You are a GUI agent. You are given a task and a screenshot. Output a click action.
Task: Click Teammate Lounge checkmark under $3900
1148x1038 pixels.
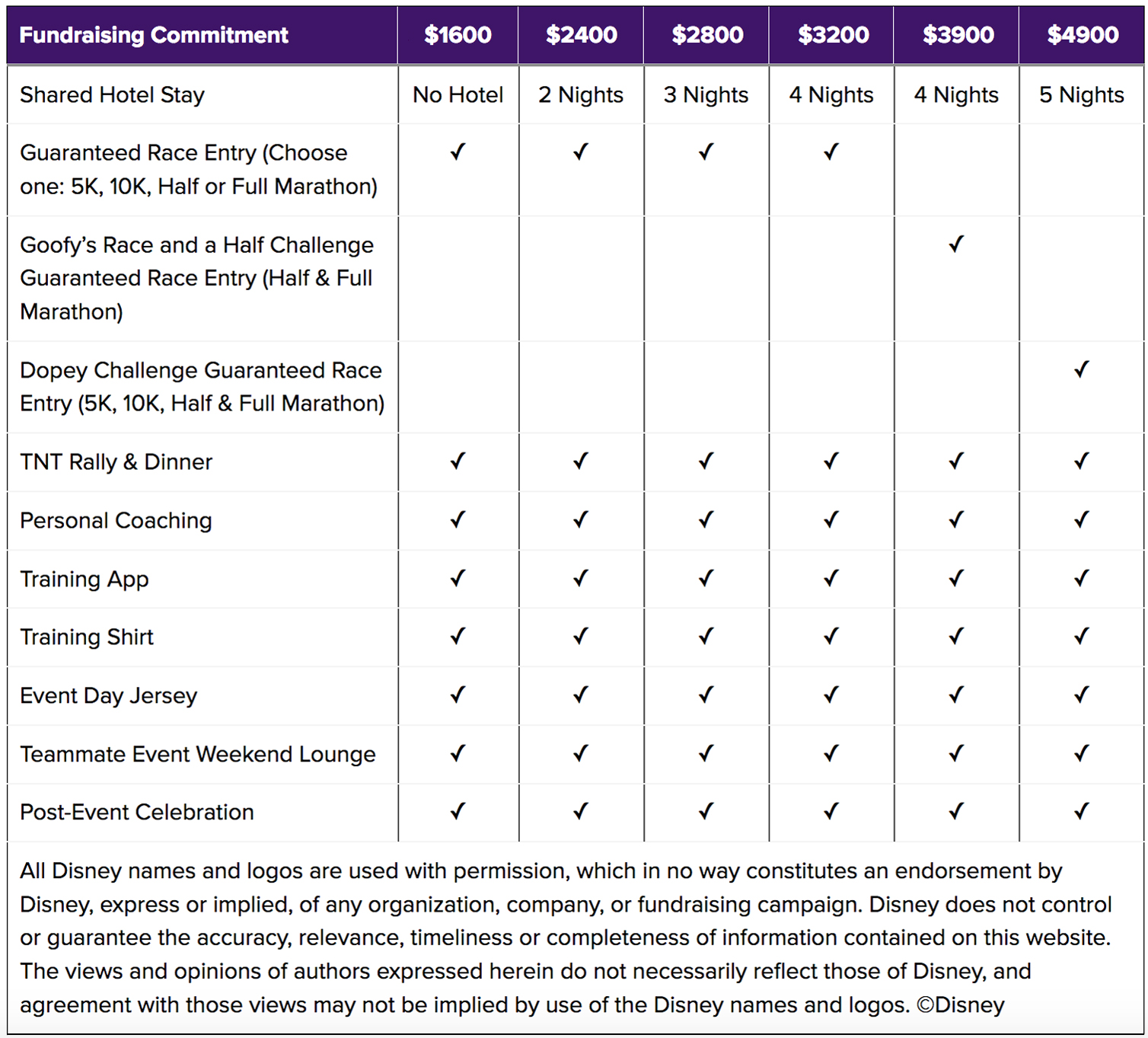[956, 753]
